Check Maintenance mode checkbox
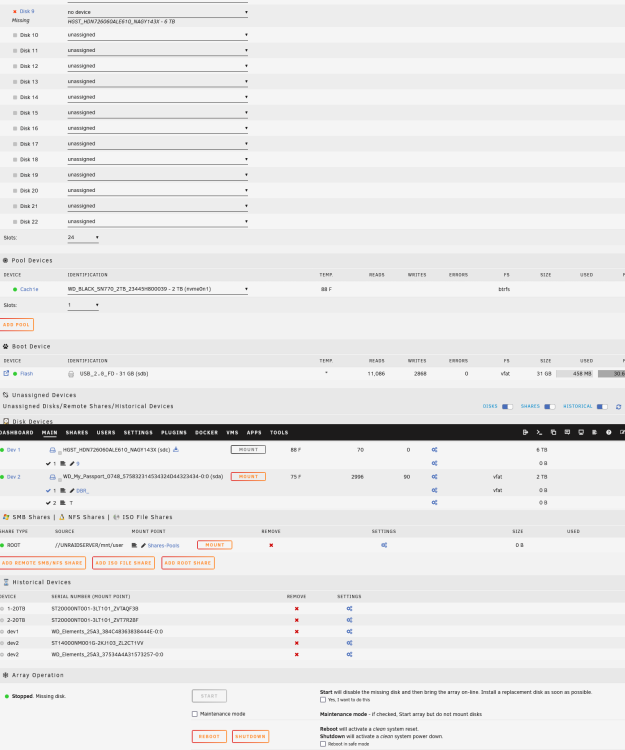The width and height of the screenshot is (625, 750). click(x=195, y=714)
